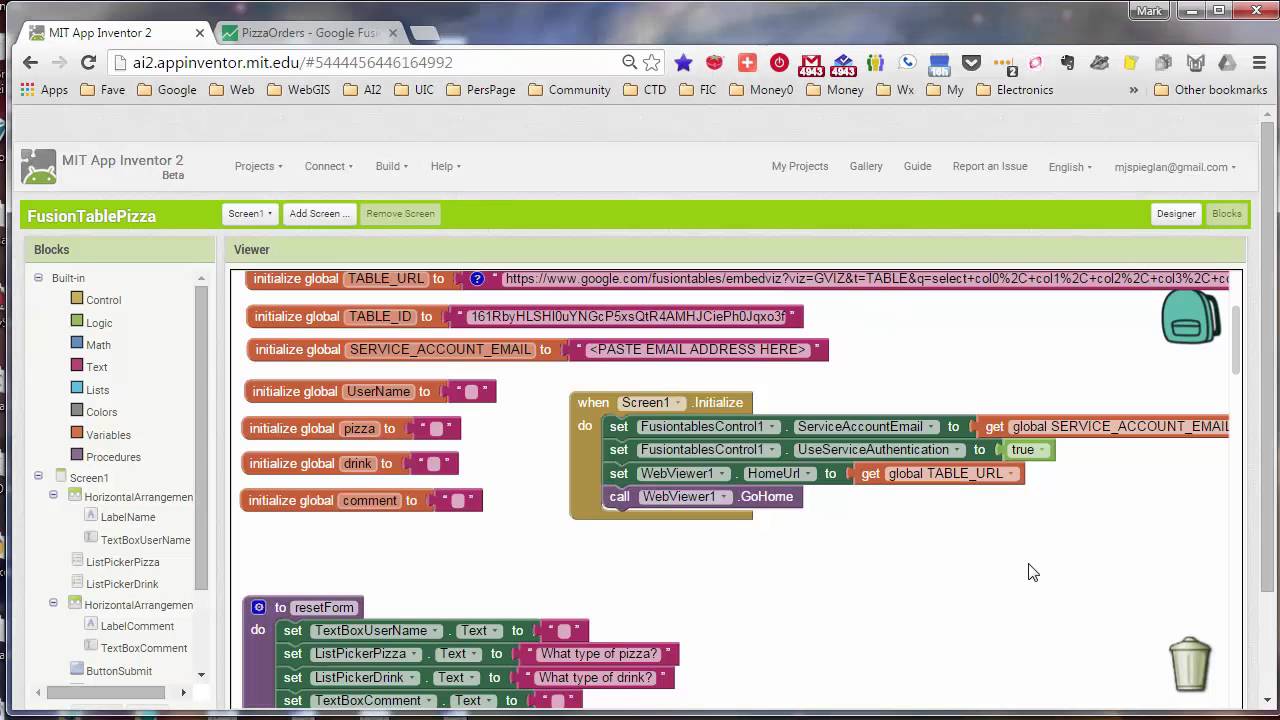Close the MIT App Inventor 2 tab
This screenshot has width=1280, height=720.
click(199, 33)
